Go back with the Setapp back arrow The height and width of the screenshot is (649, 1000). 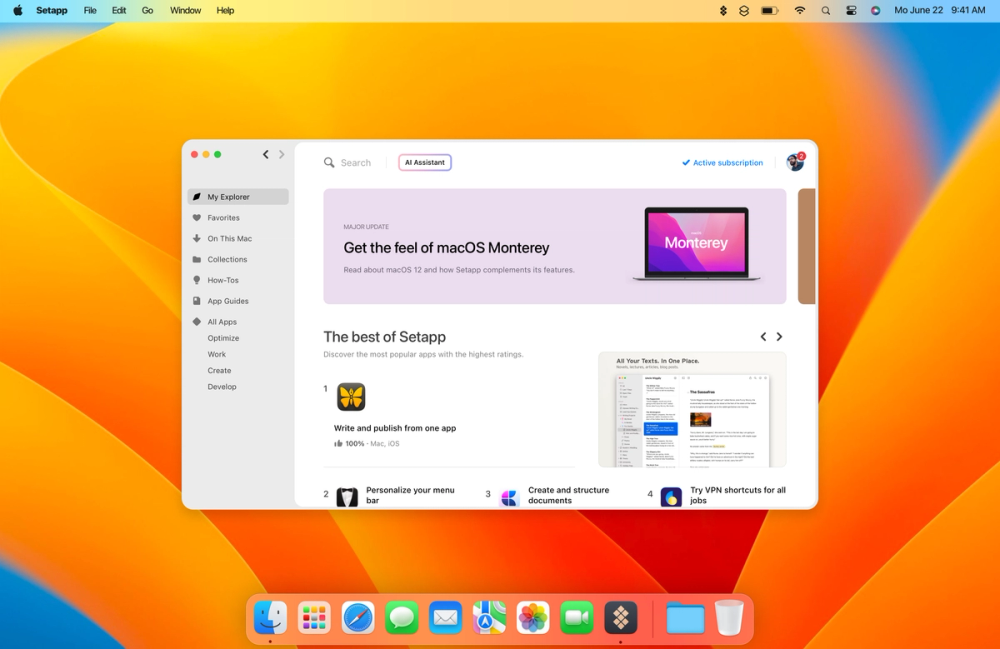coord(266,154)
